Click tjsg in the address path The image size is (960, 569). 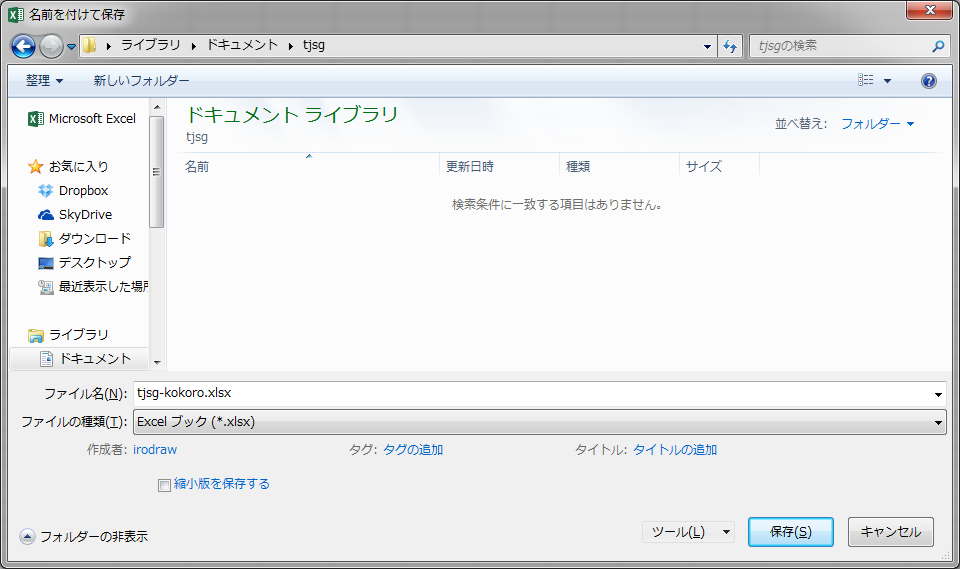point(313,45)
